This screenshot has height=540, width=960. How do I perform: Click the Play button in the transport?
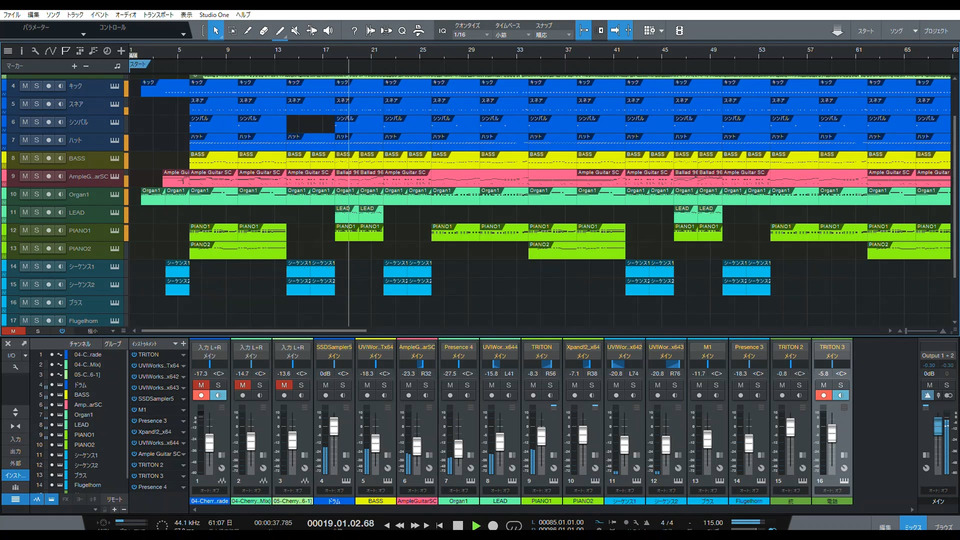click(476, 525)
